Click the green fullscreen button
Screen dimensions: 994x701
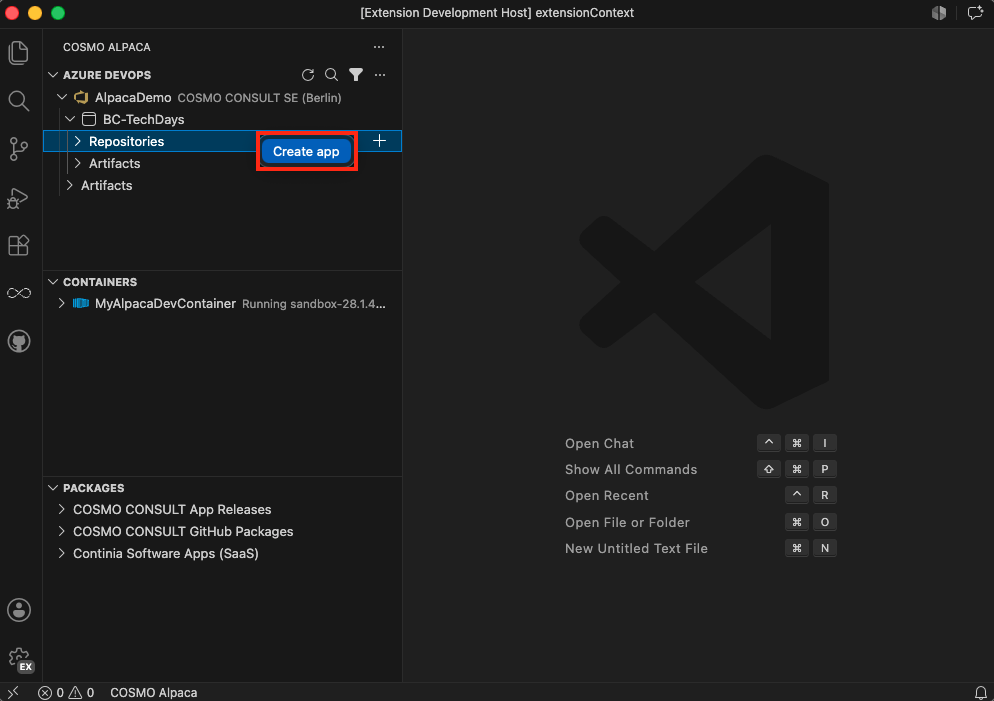pos(58,13)
